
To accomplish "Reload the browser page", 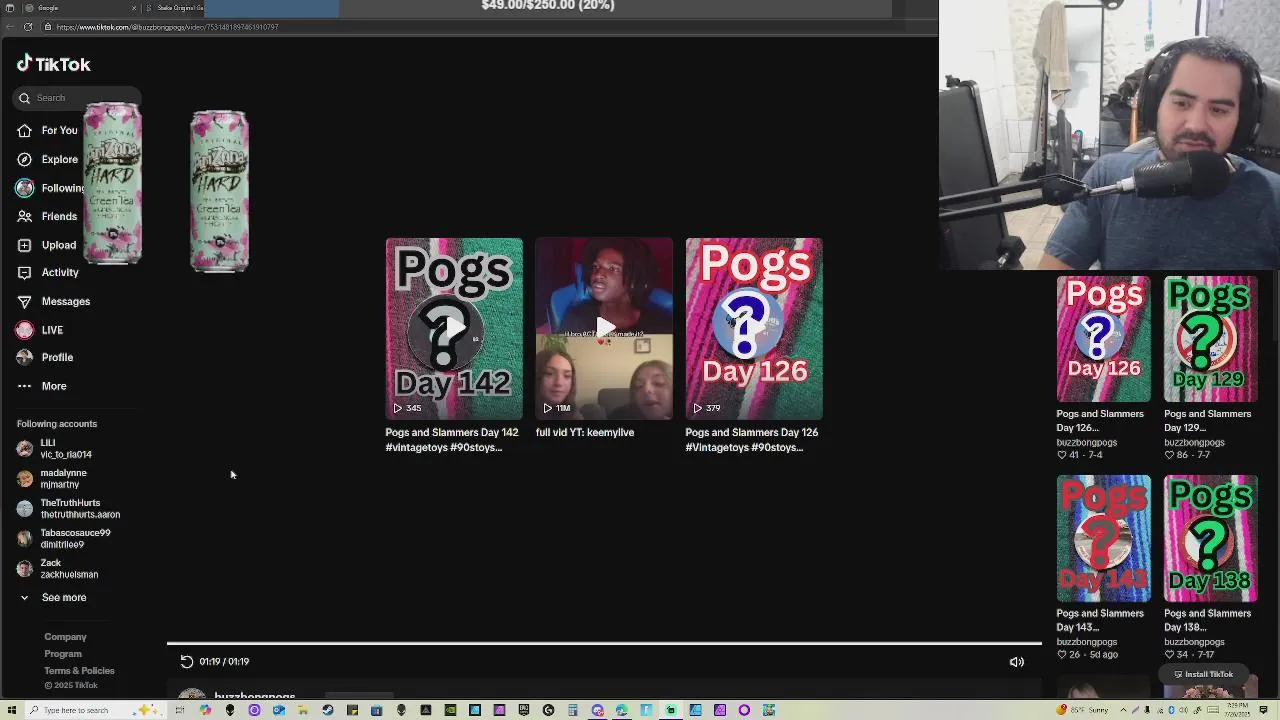I will [28, 27].
